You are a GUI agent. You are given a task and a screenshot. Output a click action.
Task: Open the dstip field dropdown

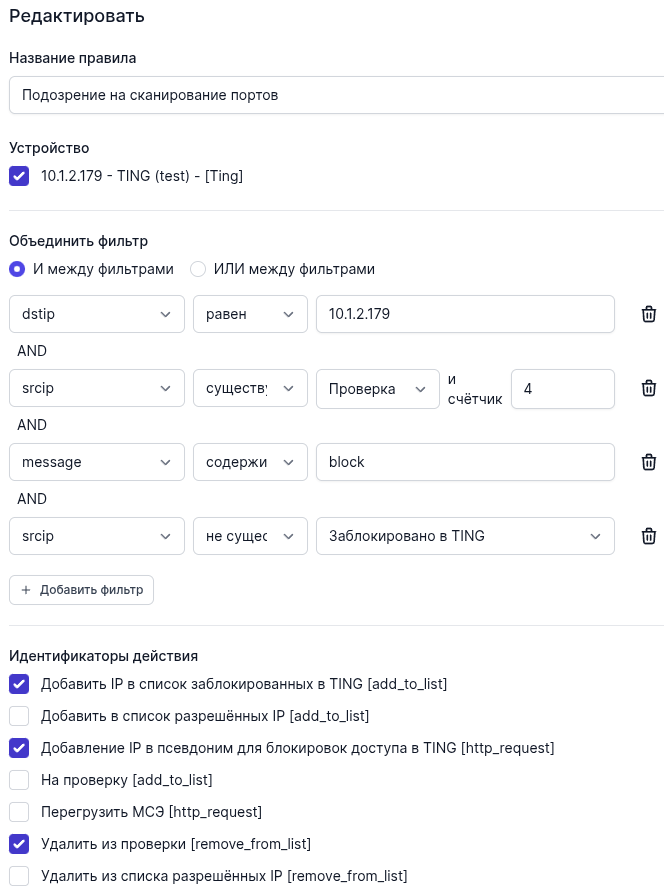point(96,314)
